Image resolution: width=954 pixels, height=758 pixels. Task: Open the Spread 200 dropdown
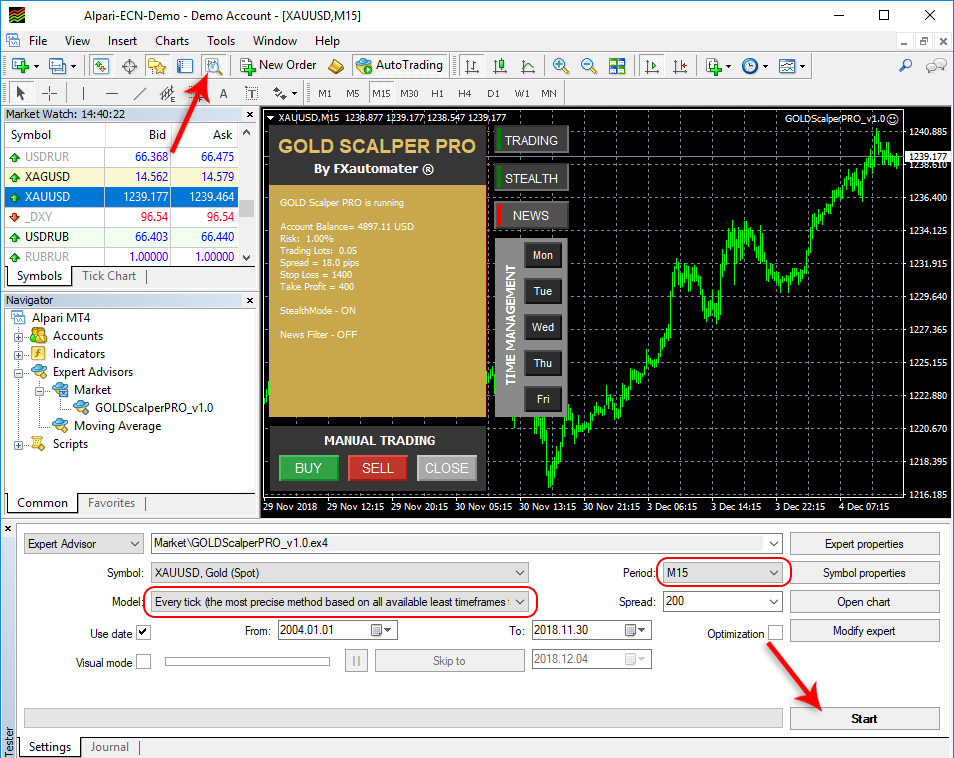pos(773,602)
